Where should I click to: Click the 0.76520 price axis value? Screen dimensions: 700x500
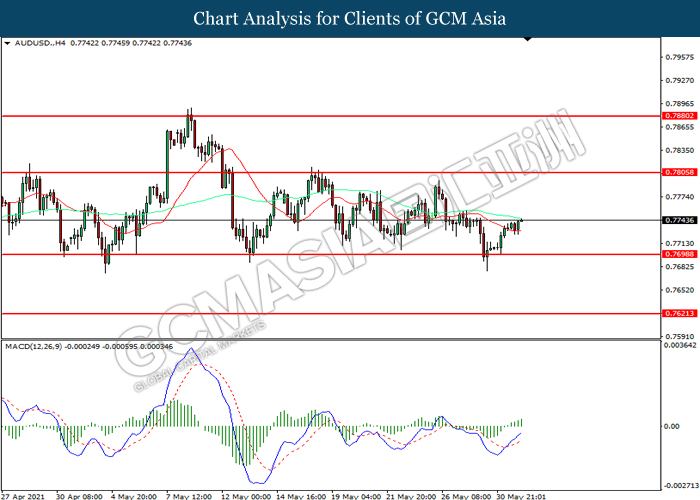(x=680, y=290)
